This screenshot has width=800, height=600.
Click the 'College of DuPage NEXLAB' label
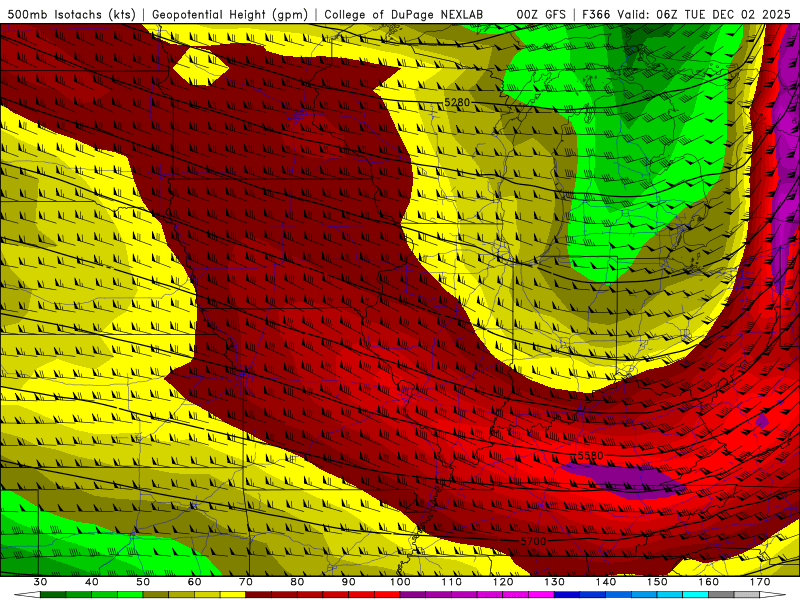pyautogui.click(x=404, y=15)
